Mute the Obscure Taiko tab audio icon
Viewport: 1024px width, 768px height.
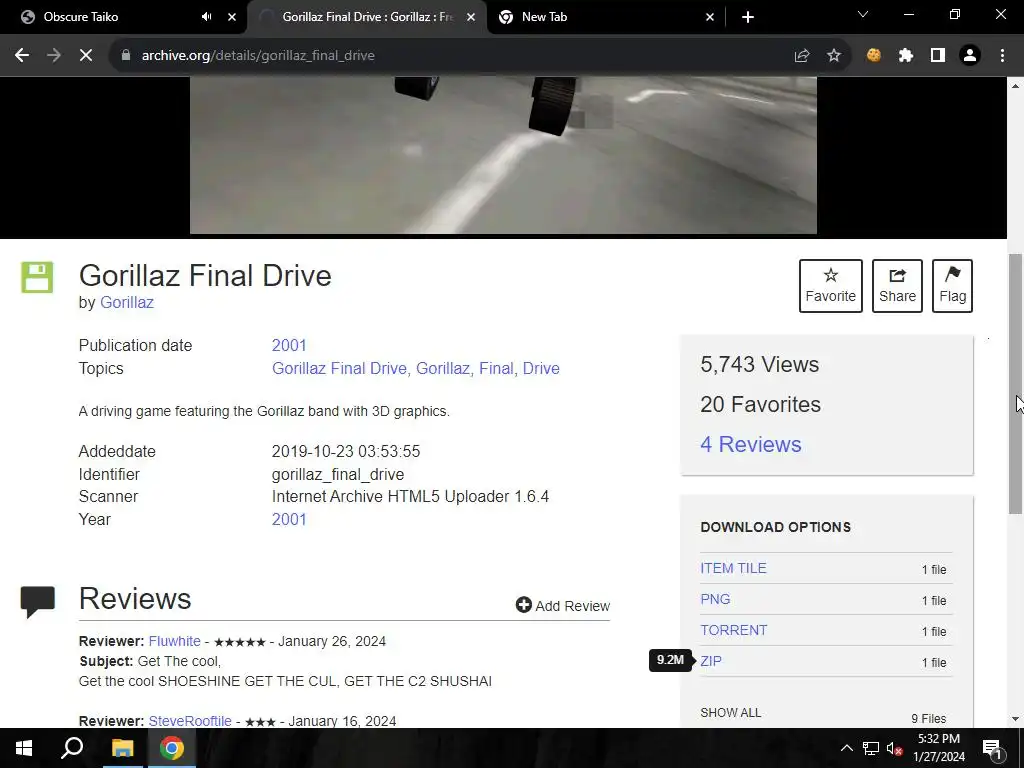pyautogui.click(x=206, y=17)
